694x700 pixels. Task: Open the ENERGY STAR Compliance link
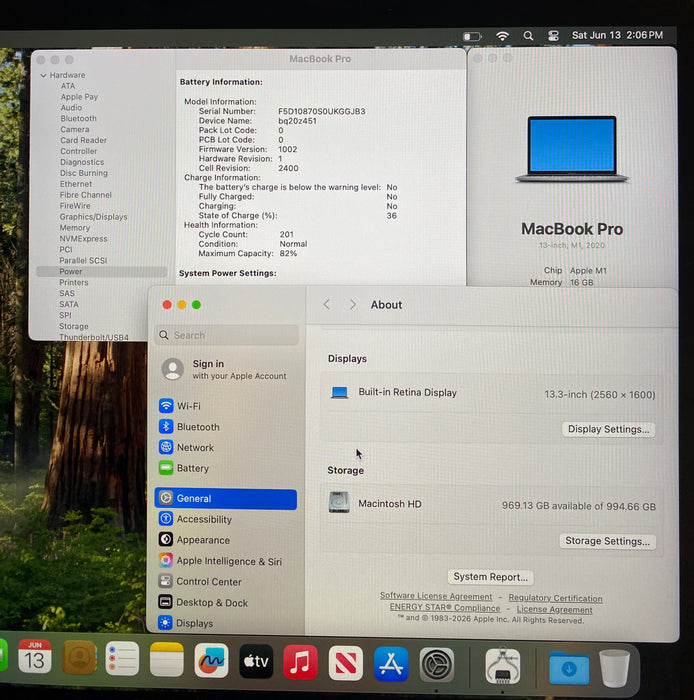coord(445,608)
